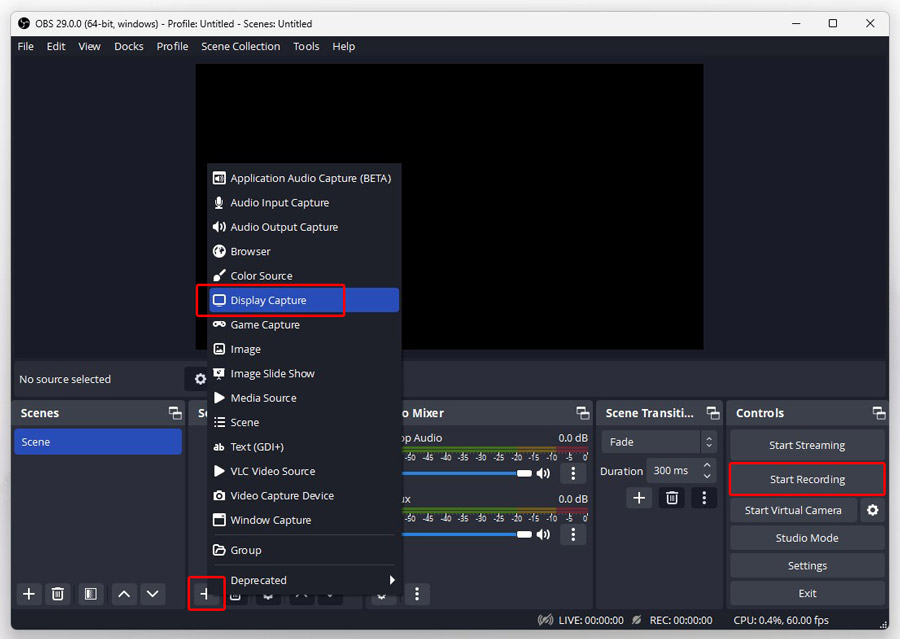Open the Docks menu
This screenshot has width=900, height=639.
point(129,47)
